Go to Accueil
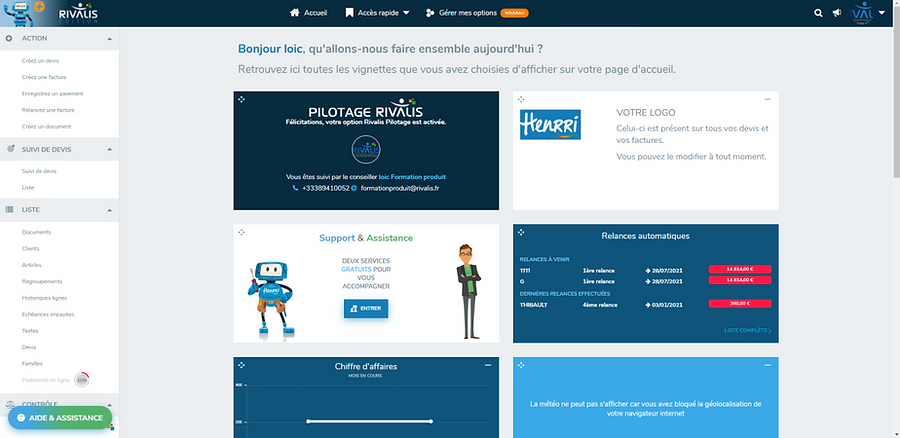 [316, 13]
